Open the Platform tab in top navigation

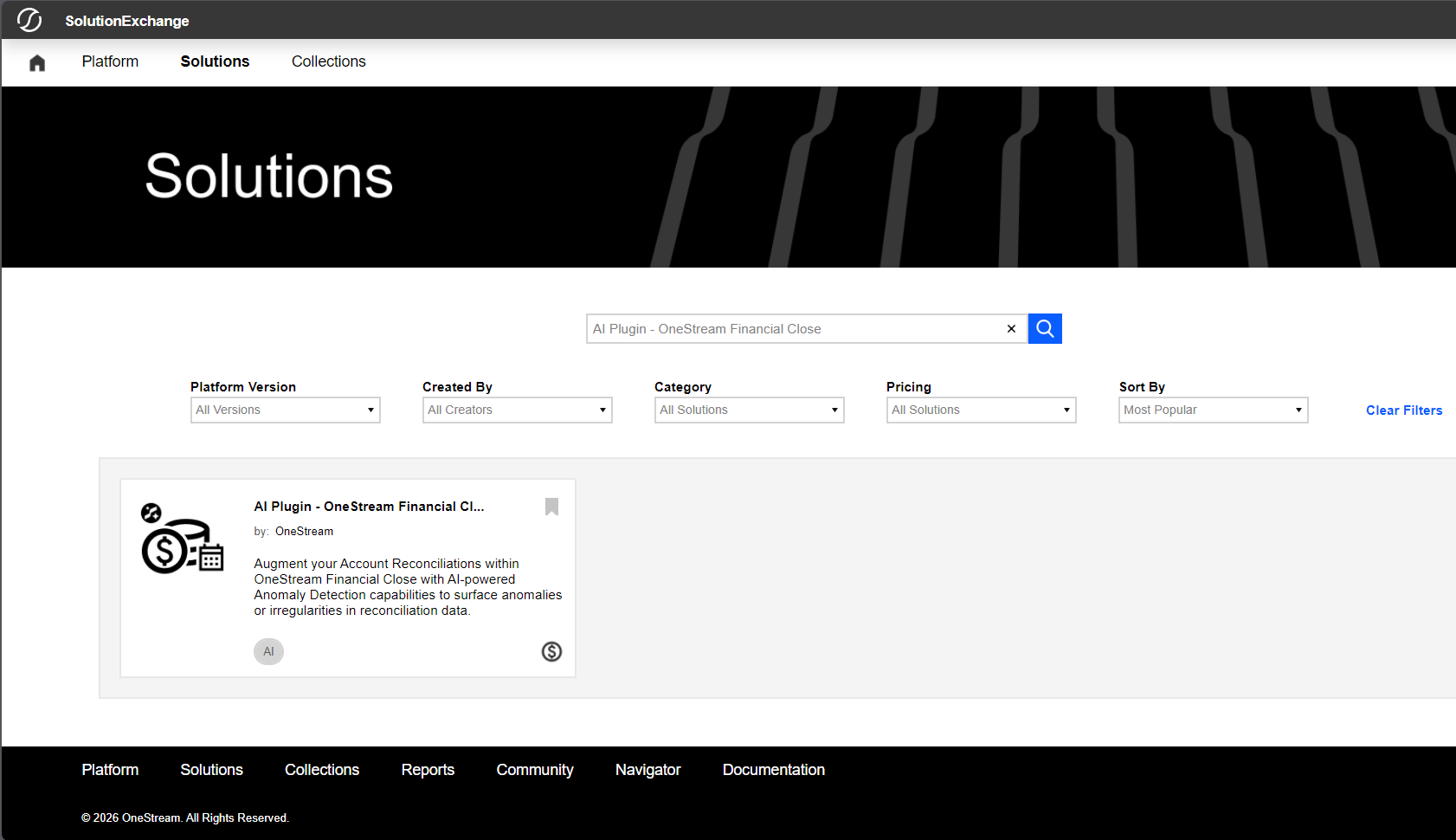coord(110,61)
